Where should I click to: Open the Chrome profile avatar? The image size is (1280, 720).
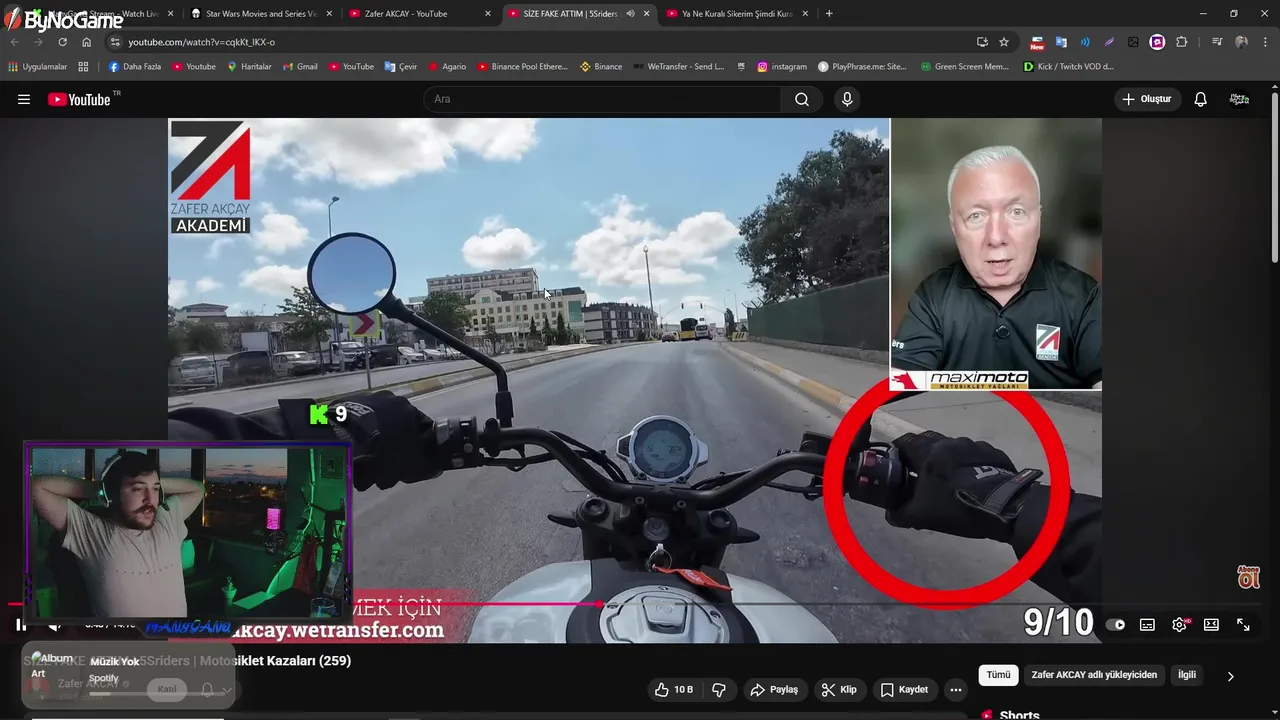[x=1241, y=42]
